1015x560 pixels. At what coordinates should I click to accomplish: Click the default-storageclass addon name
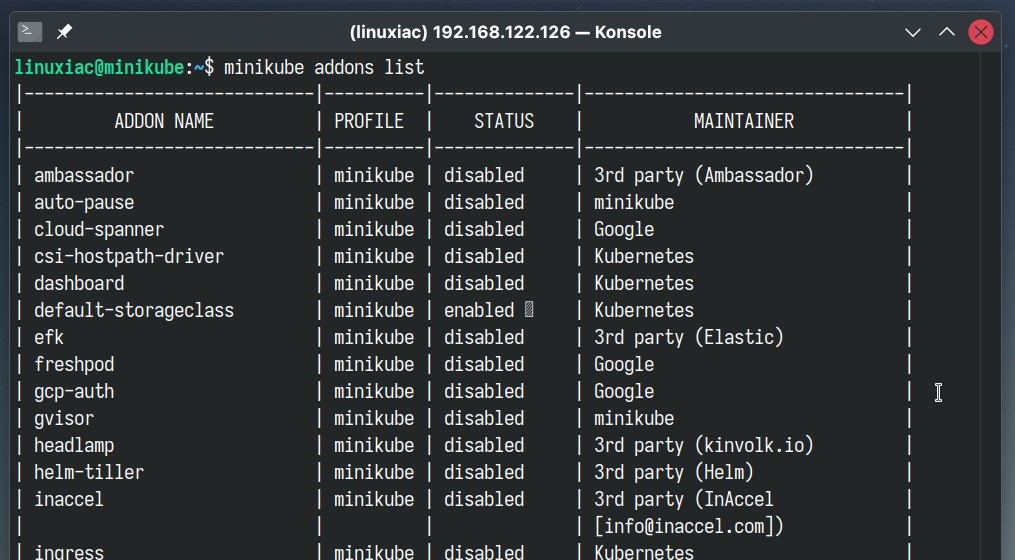click(x=134, y=311)
